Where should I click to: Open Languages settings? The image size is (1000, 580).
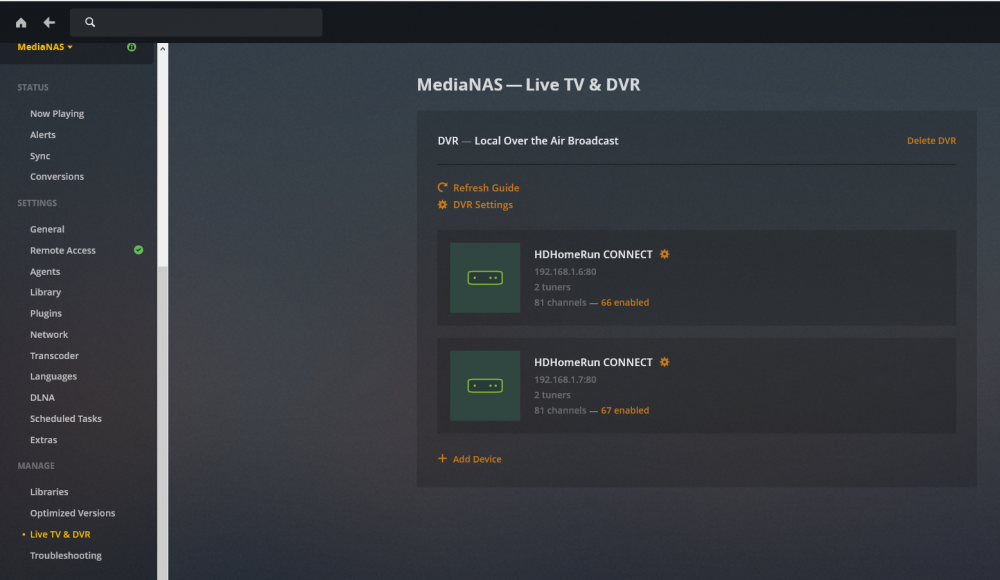[x=53, y=376]
